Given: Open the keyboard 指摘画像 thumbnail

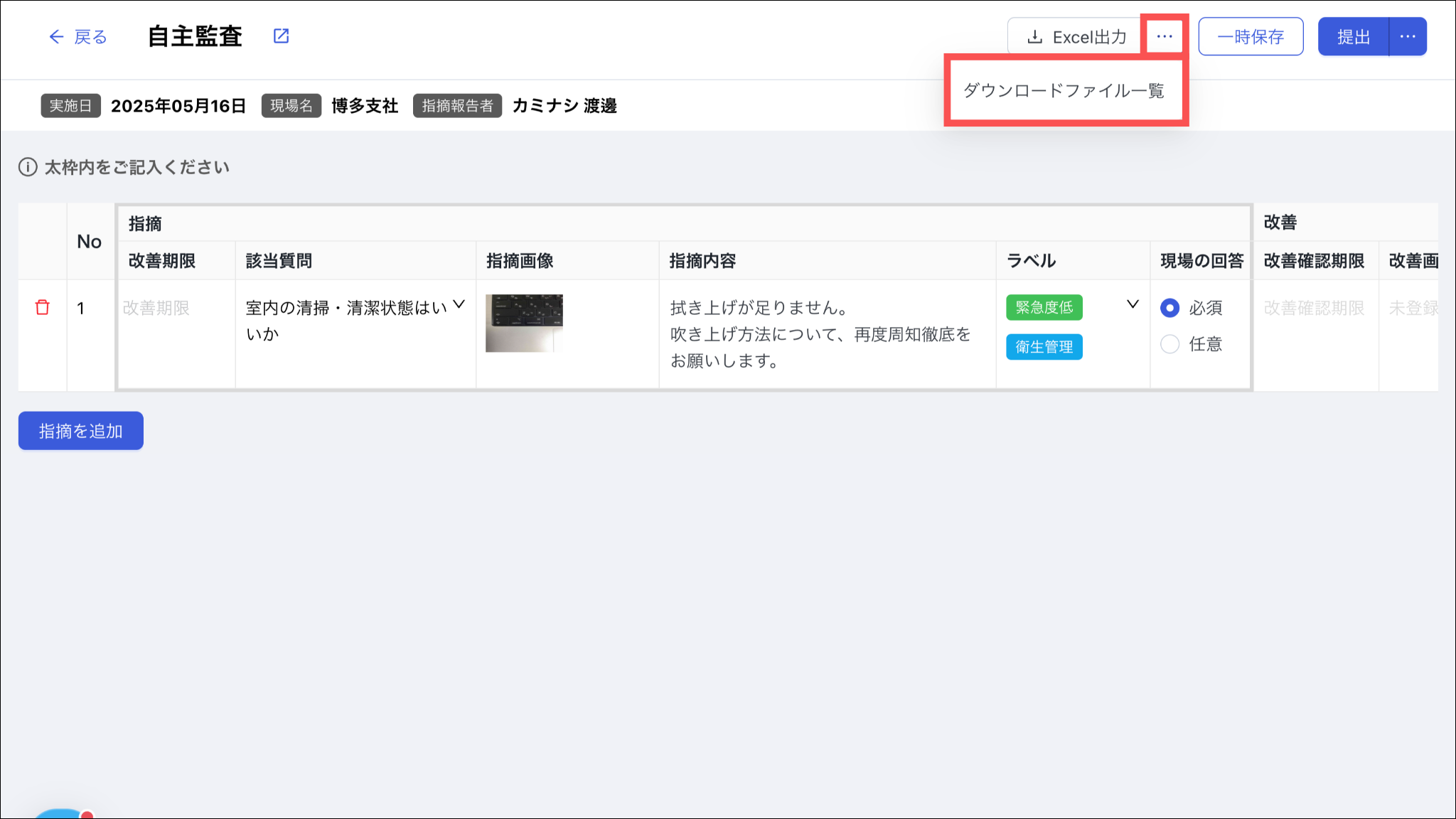Looking at the screenshot, I should coord(524,323).
